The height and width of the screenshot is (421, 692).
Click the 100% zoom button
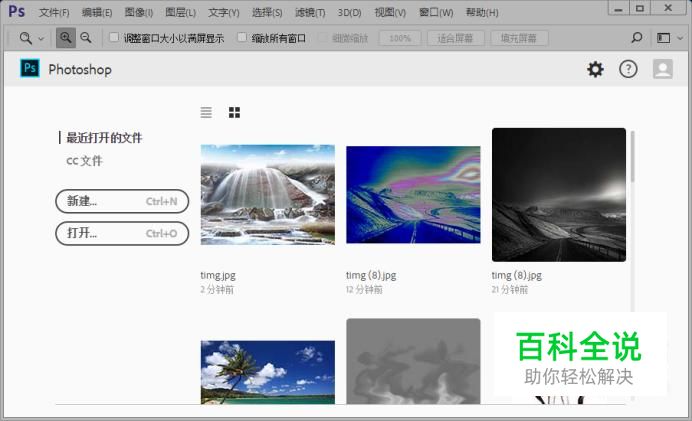[x=400, y=38]
